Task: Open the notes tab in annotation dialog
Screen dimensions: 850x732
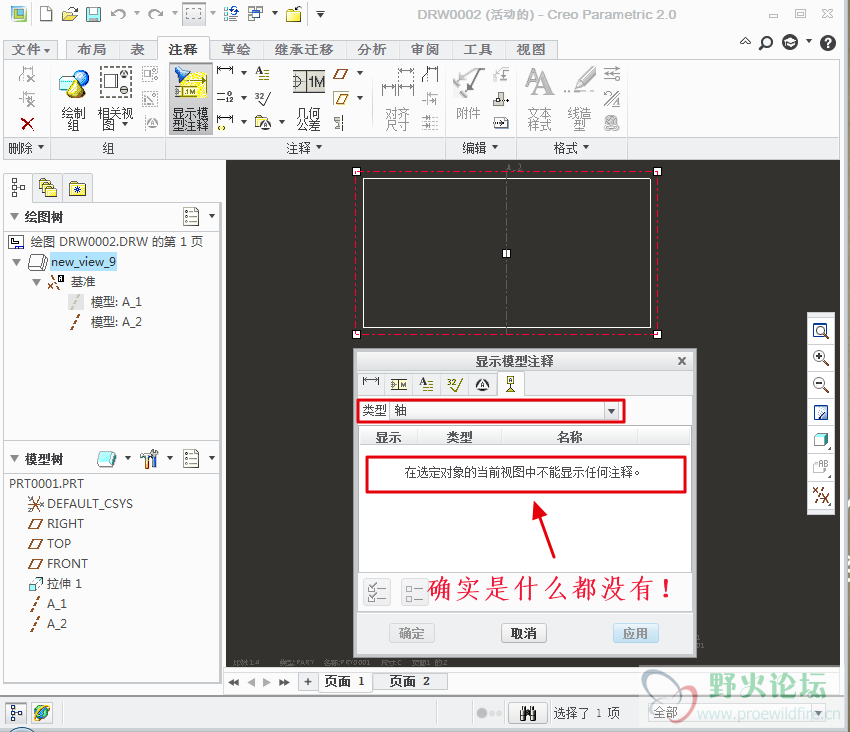Action: (427, 384)
